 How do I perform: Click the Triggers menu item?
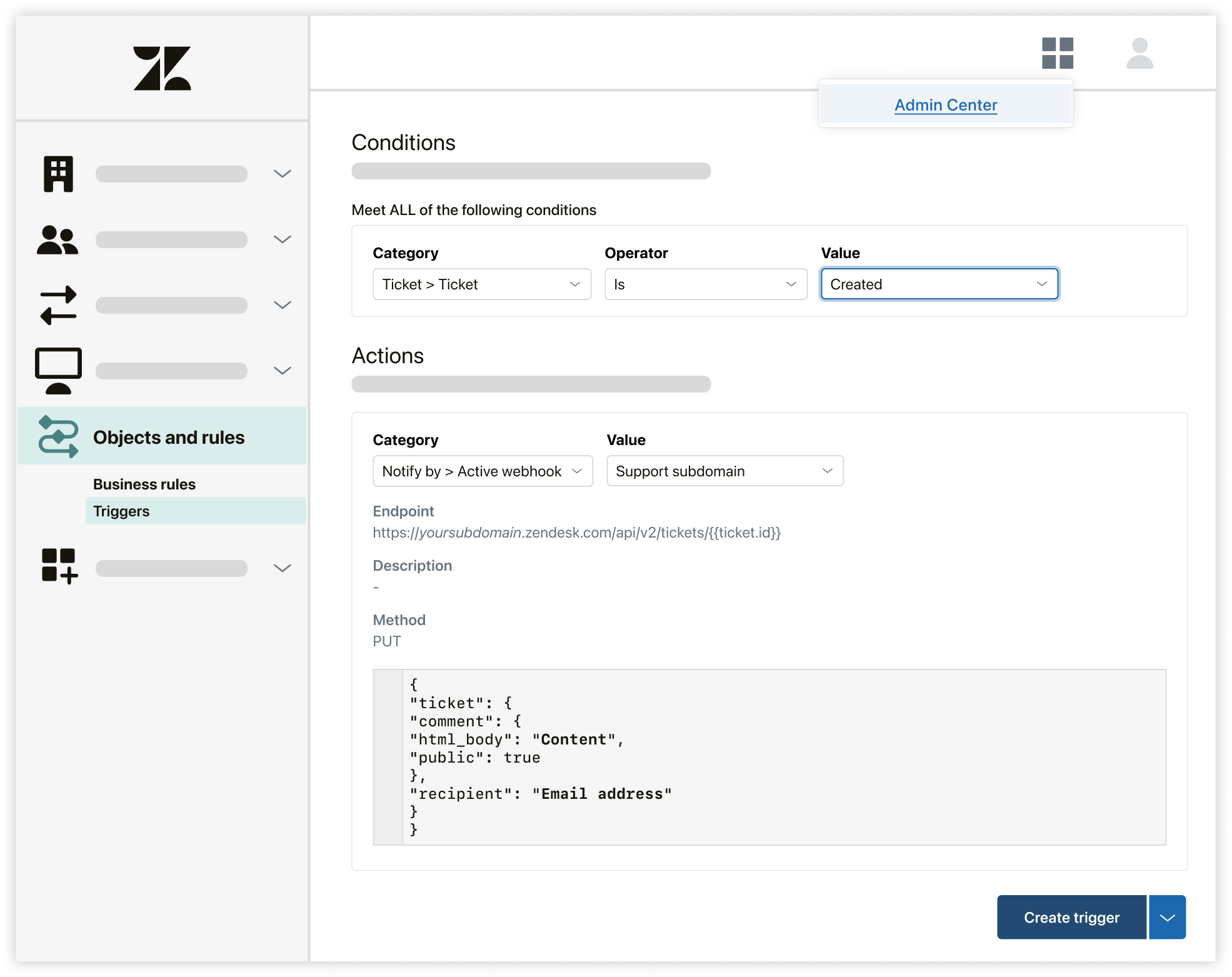(x=121, y=511)
